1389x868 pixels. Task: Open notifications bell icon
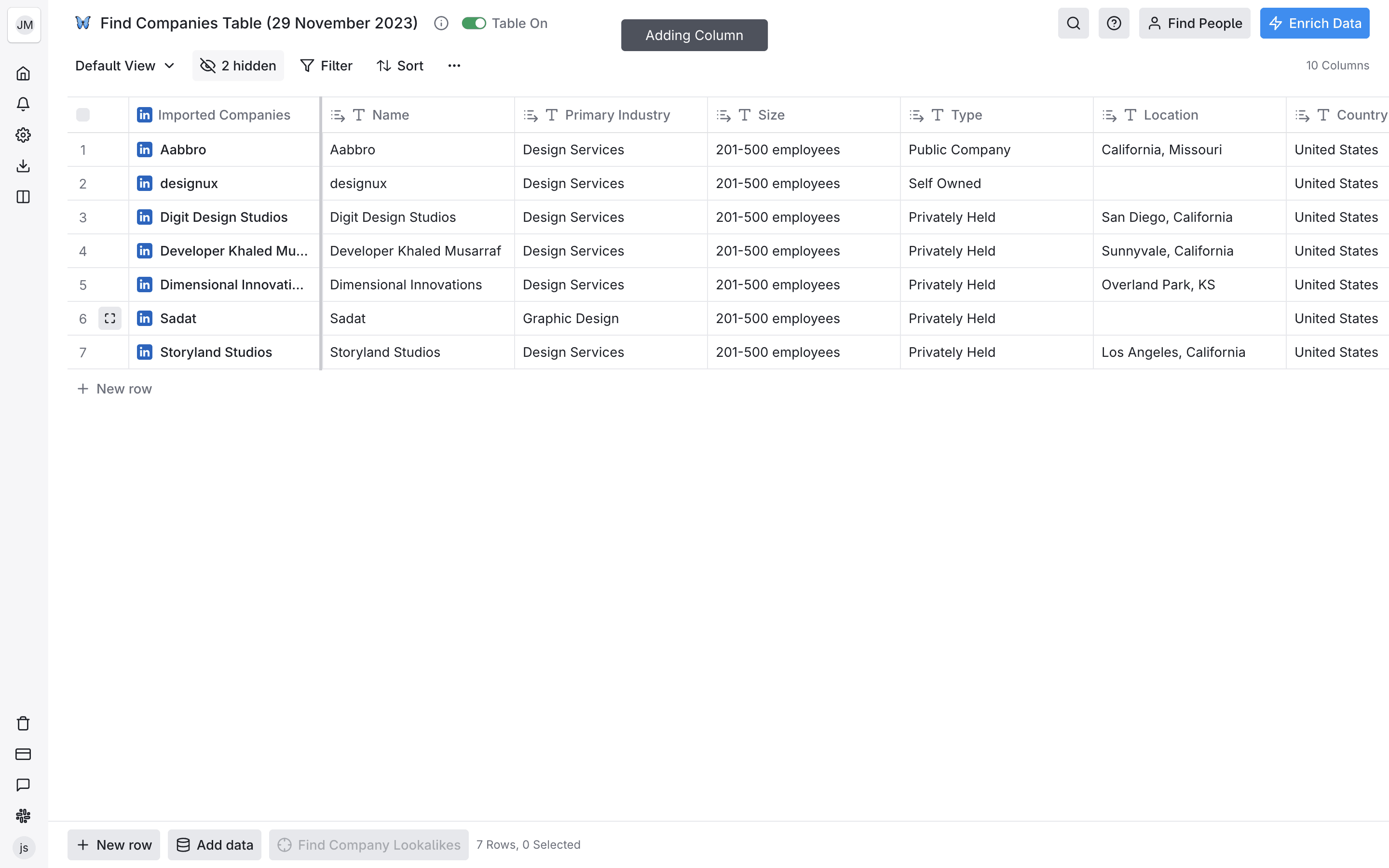point(23,104)
